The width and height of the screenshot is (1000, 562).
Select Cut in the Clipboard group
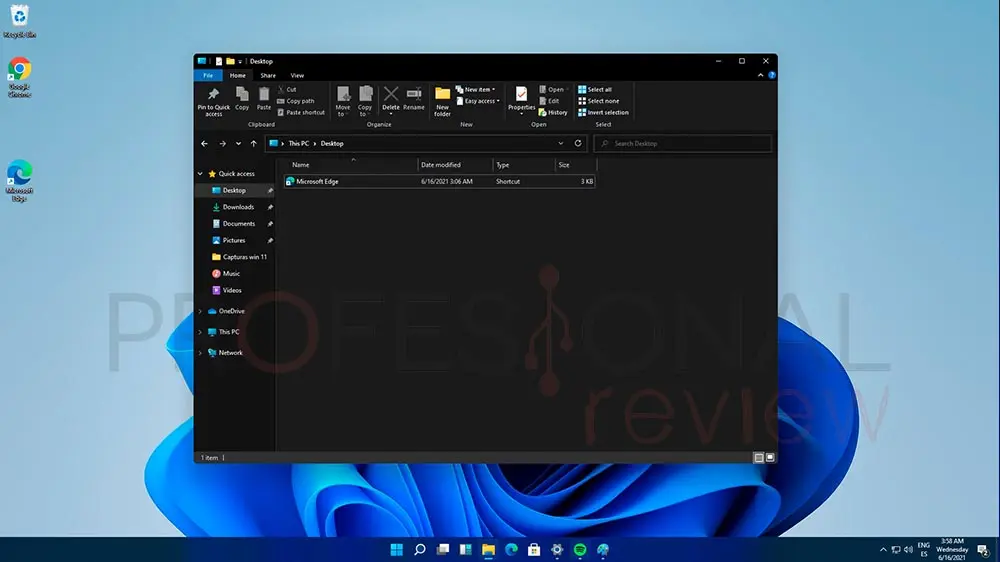pos(287,89)
